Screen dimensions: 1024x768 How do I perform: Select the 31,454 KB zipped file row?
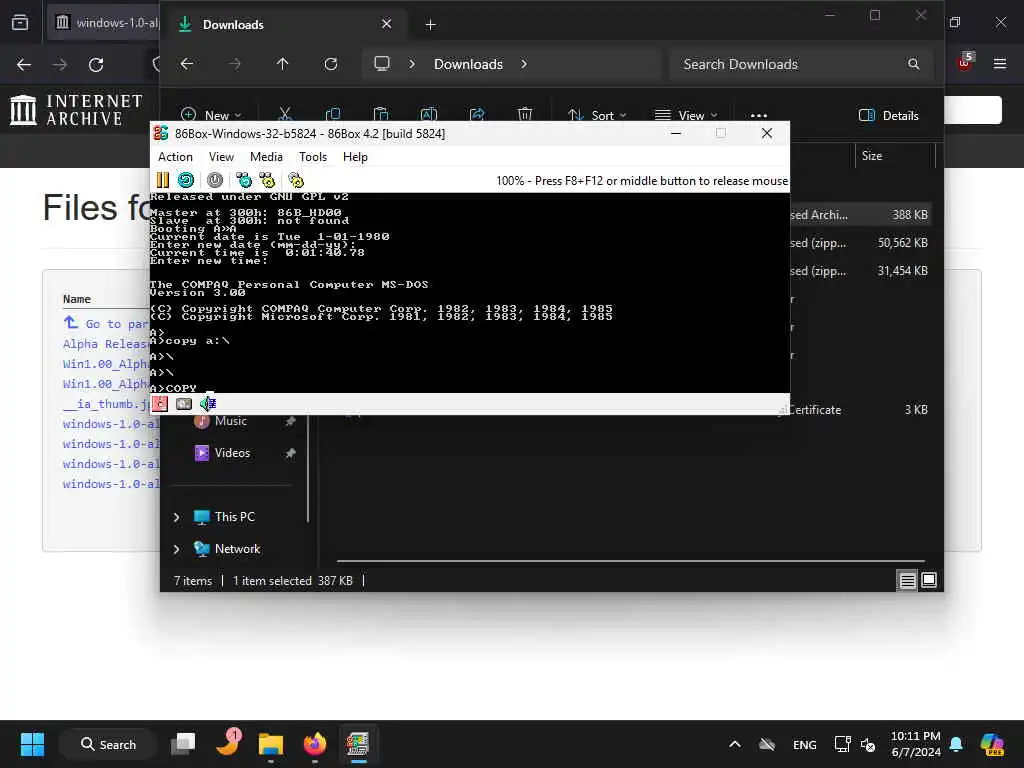coord(859,271)
